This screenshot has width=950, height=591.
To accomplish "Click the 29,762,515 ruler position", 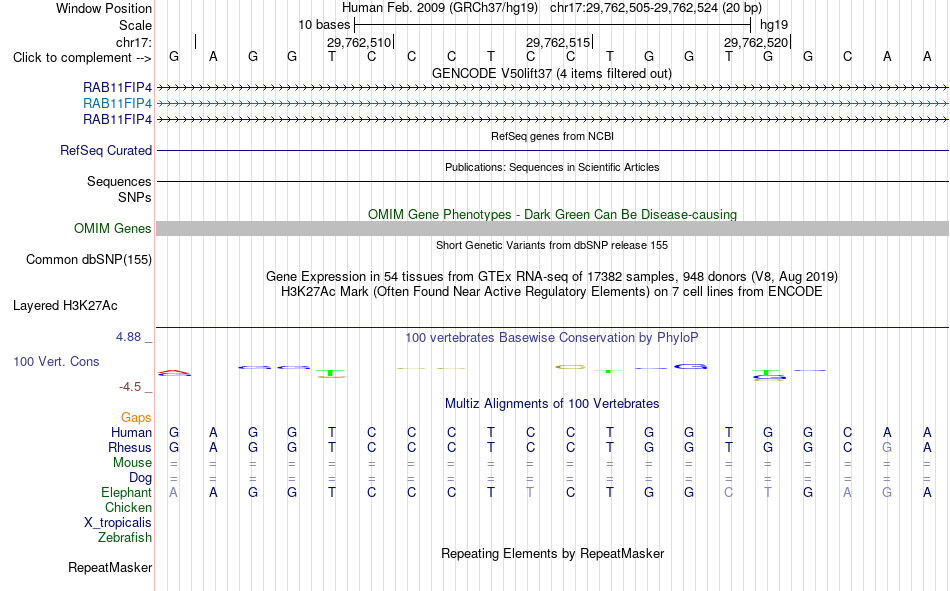I will (x=558, y=42).
